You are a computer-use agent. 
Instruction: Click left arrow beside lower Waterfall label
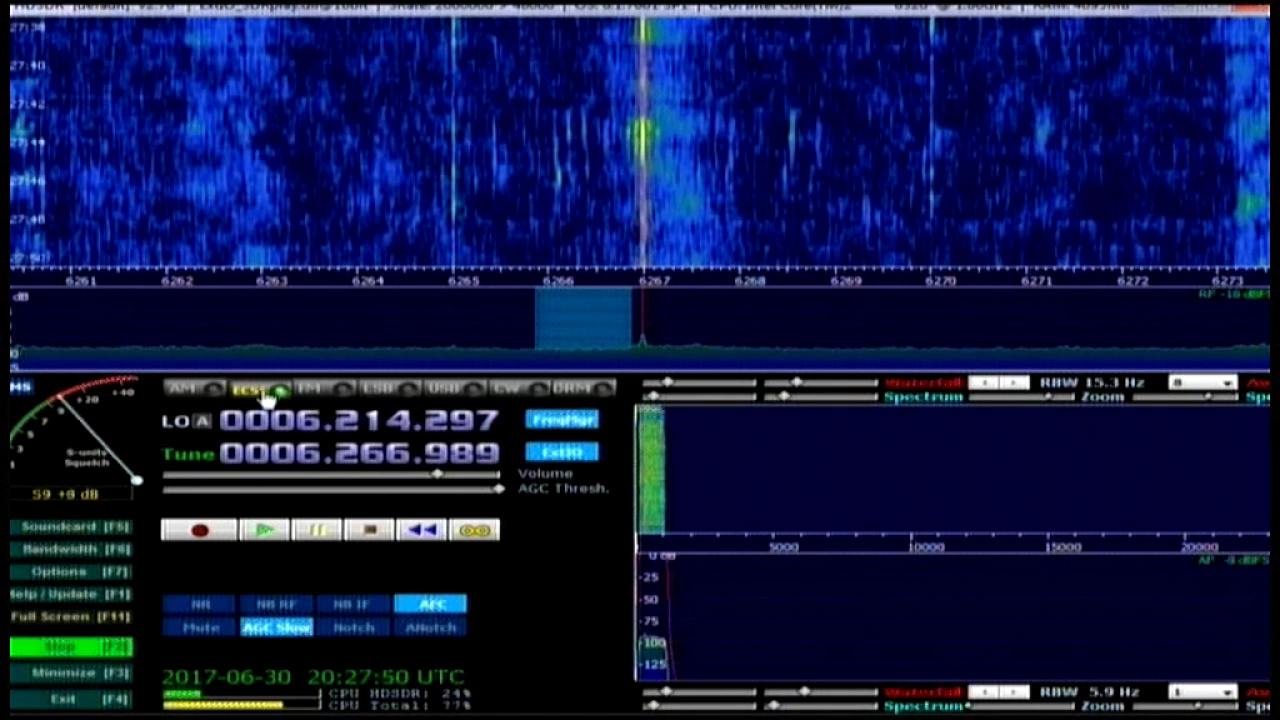click(985, 692)
